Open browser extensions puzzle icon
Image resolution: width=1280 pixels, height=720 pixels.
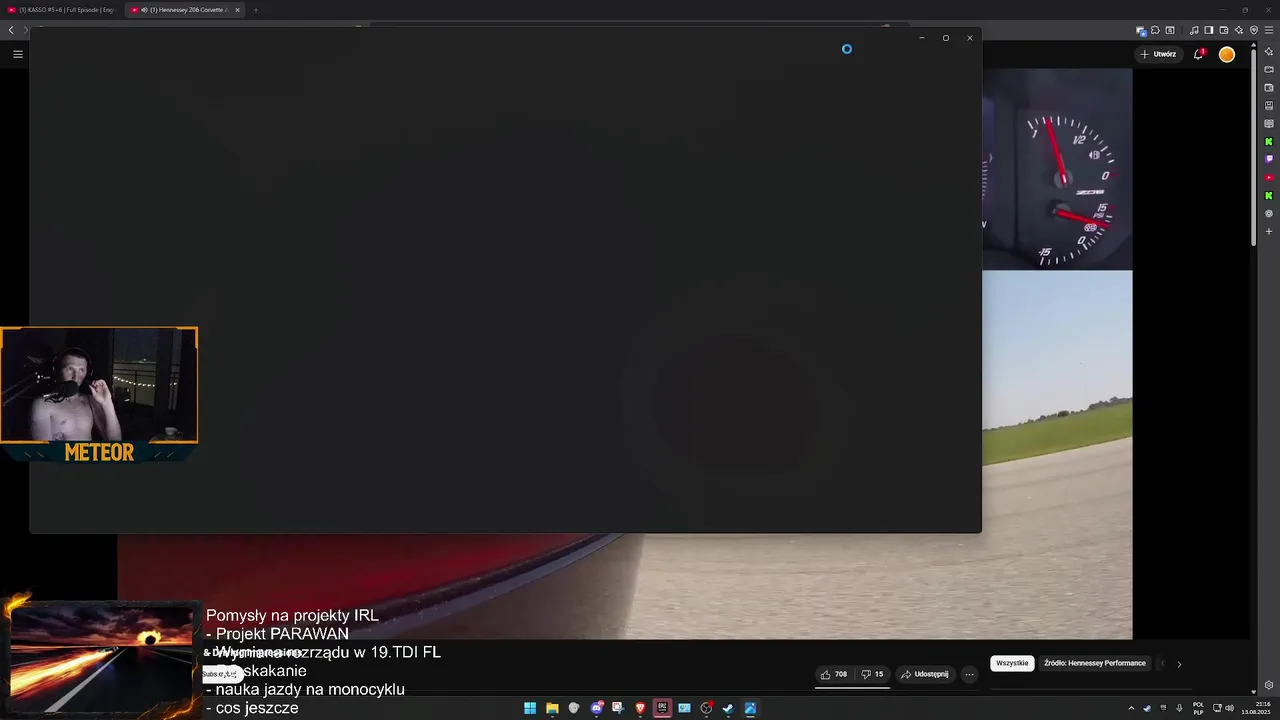1155,30
